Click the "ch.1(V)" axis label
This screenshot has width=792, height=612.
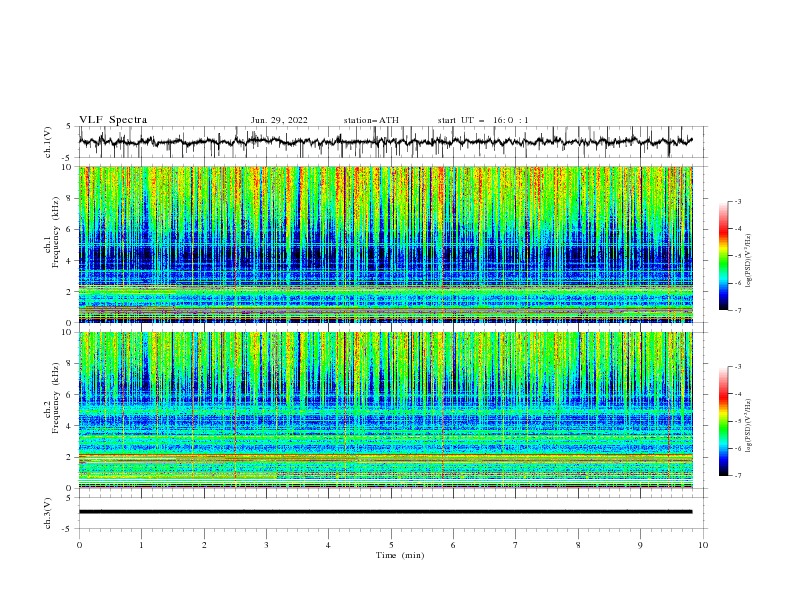47,142
